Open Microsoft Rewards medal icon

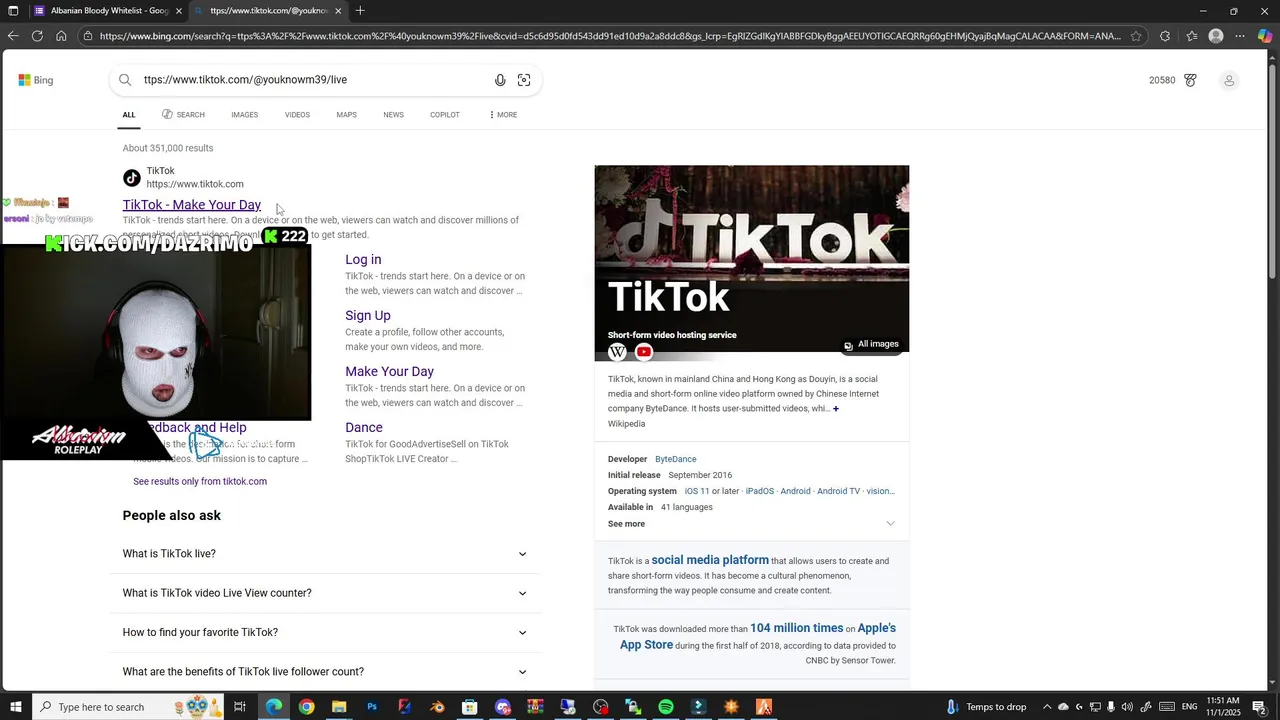pyautogui.click(x=1190, y=80)
